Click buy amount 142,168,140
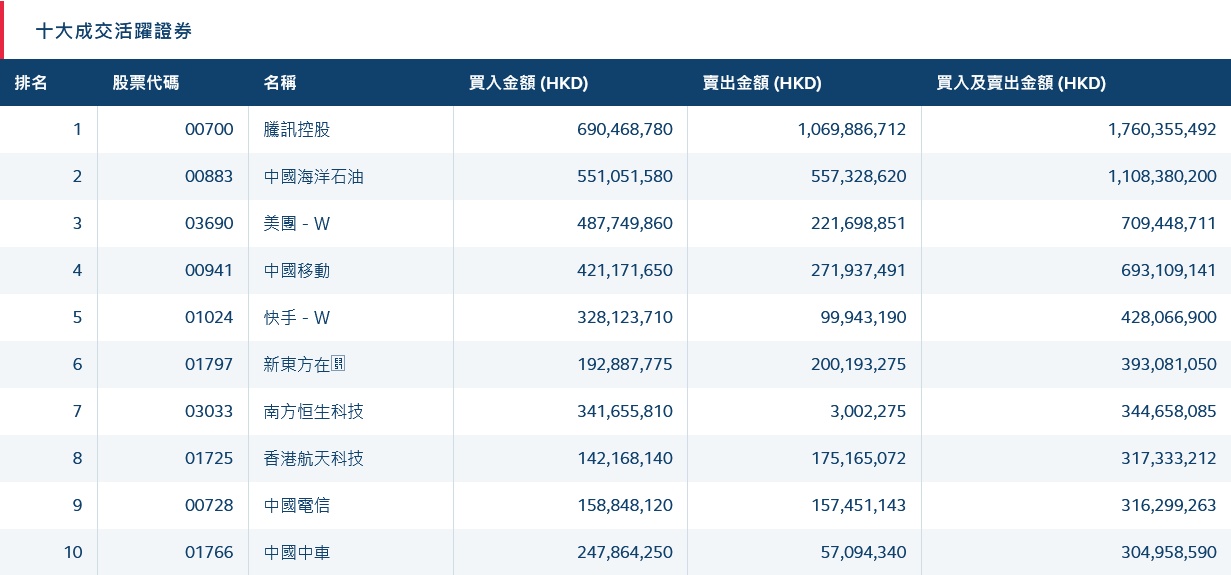 point(625,458)
